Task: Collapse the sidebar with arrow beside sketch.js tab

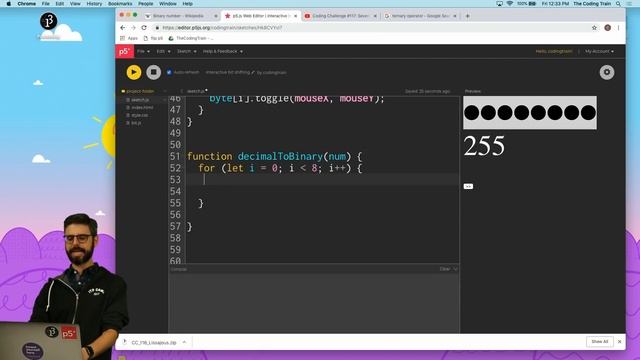Action: point(181,91)
